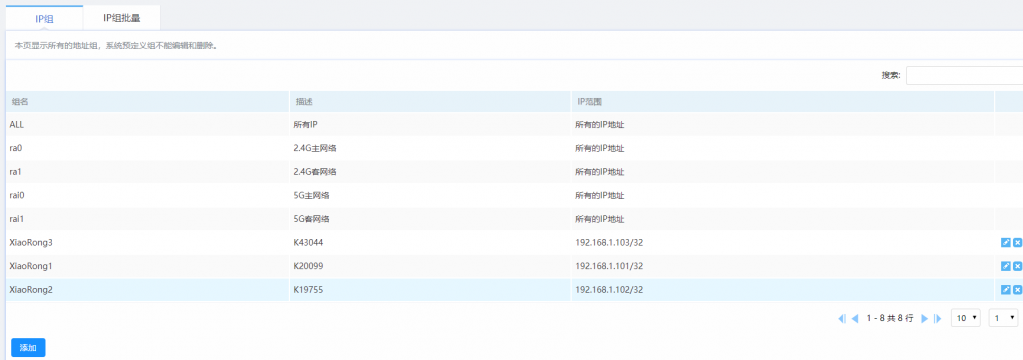
Task: Switch to IP组 tab
Action: [x=44, y=18]
